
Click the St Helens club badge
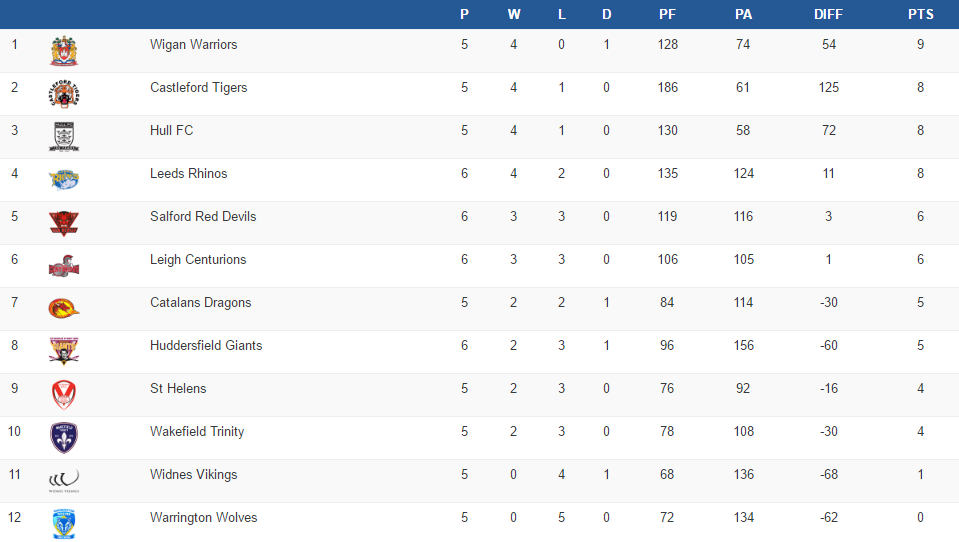[64, 394]
